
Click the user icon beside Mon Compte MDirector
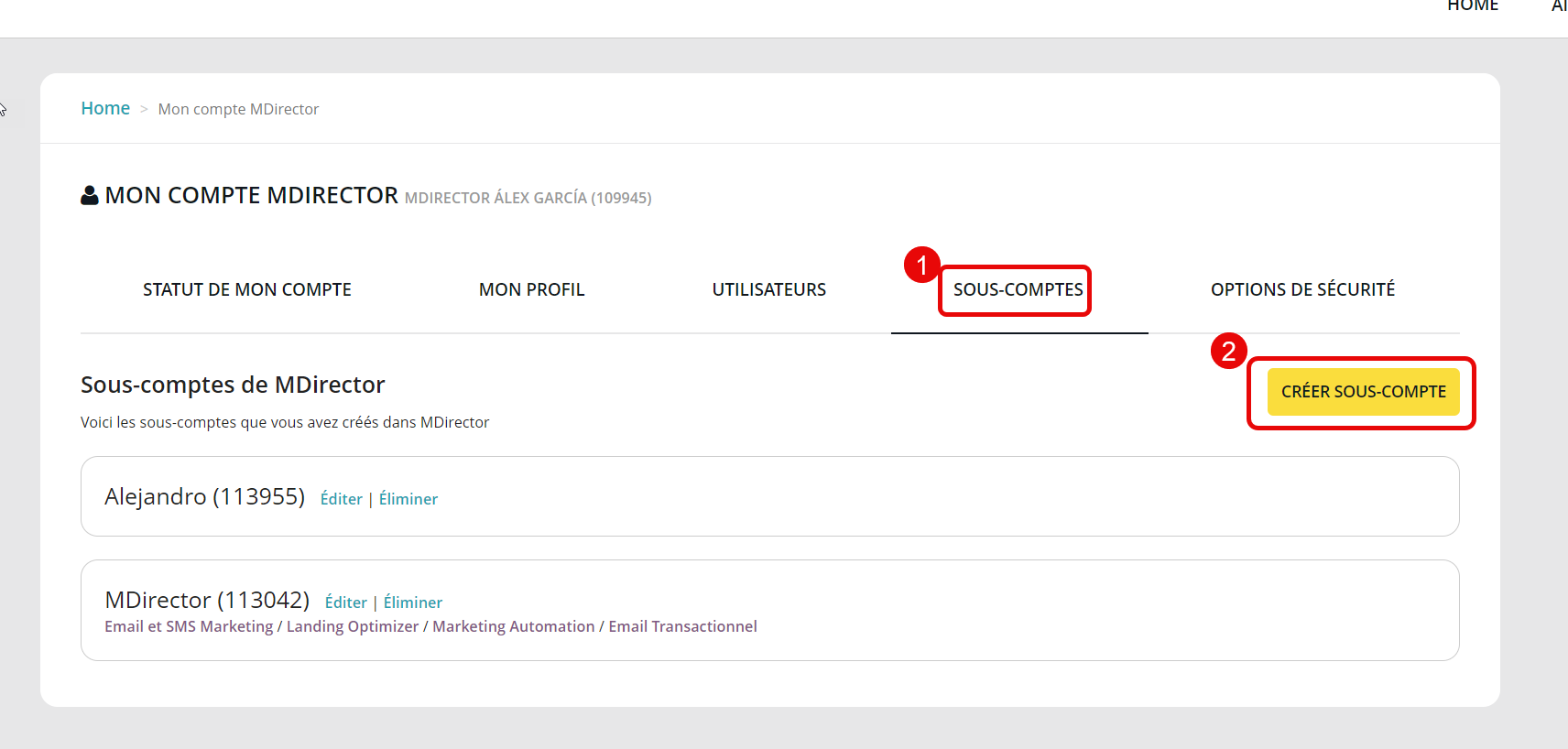point(90,196)
